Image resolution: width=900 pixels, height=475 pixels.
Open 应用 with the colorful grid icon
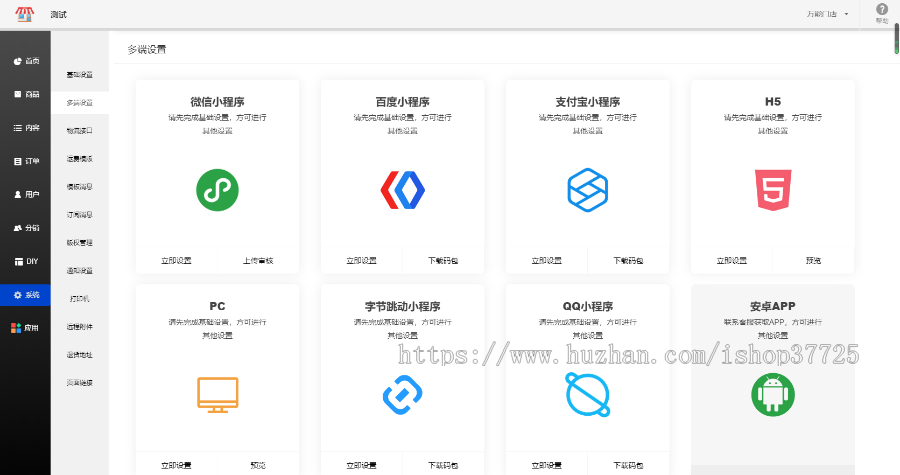tap(25, 328)
